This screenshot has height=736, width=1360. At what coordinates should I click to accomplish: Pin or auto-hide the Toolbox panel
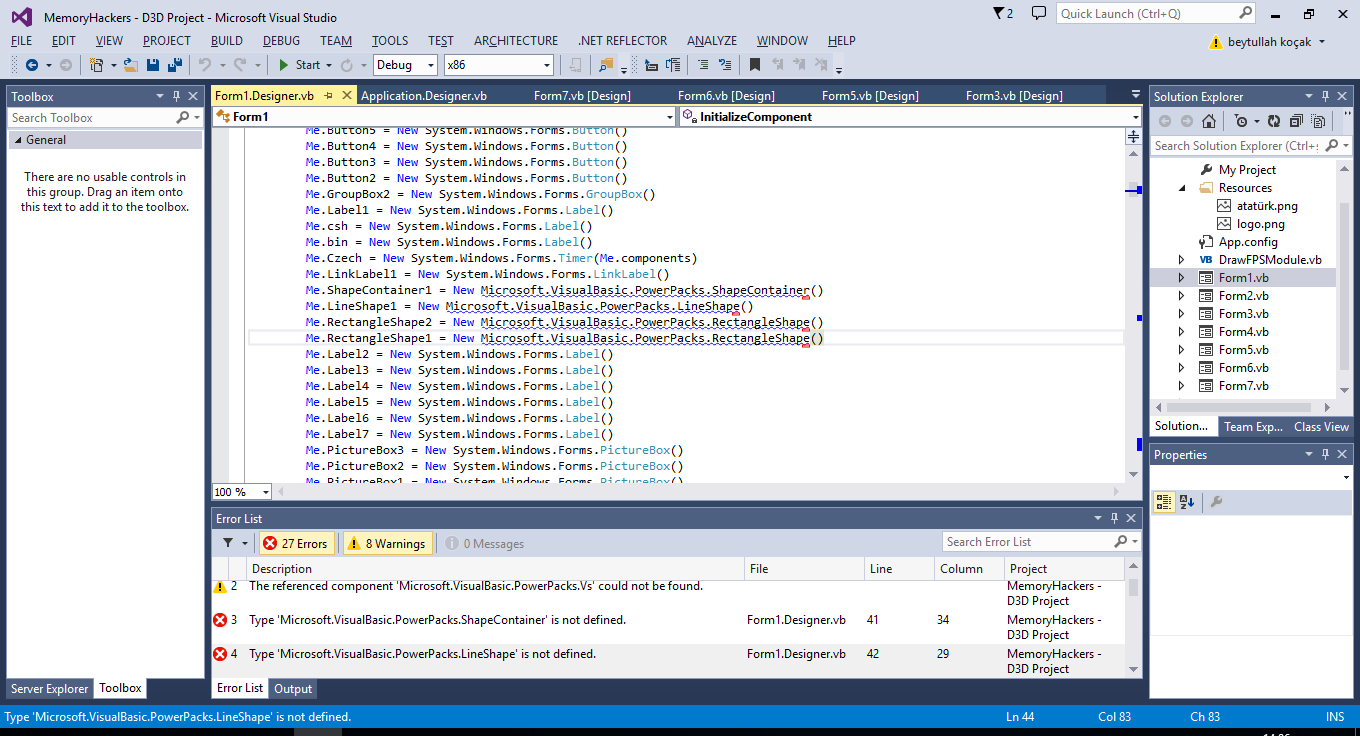[176, 96]
